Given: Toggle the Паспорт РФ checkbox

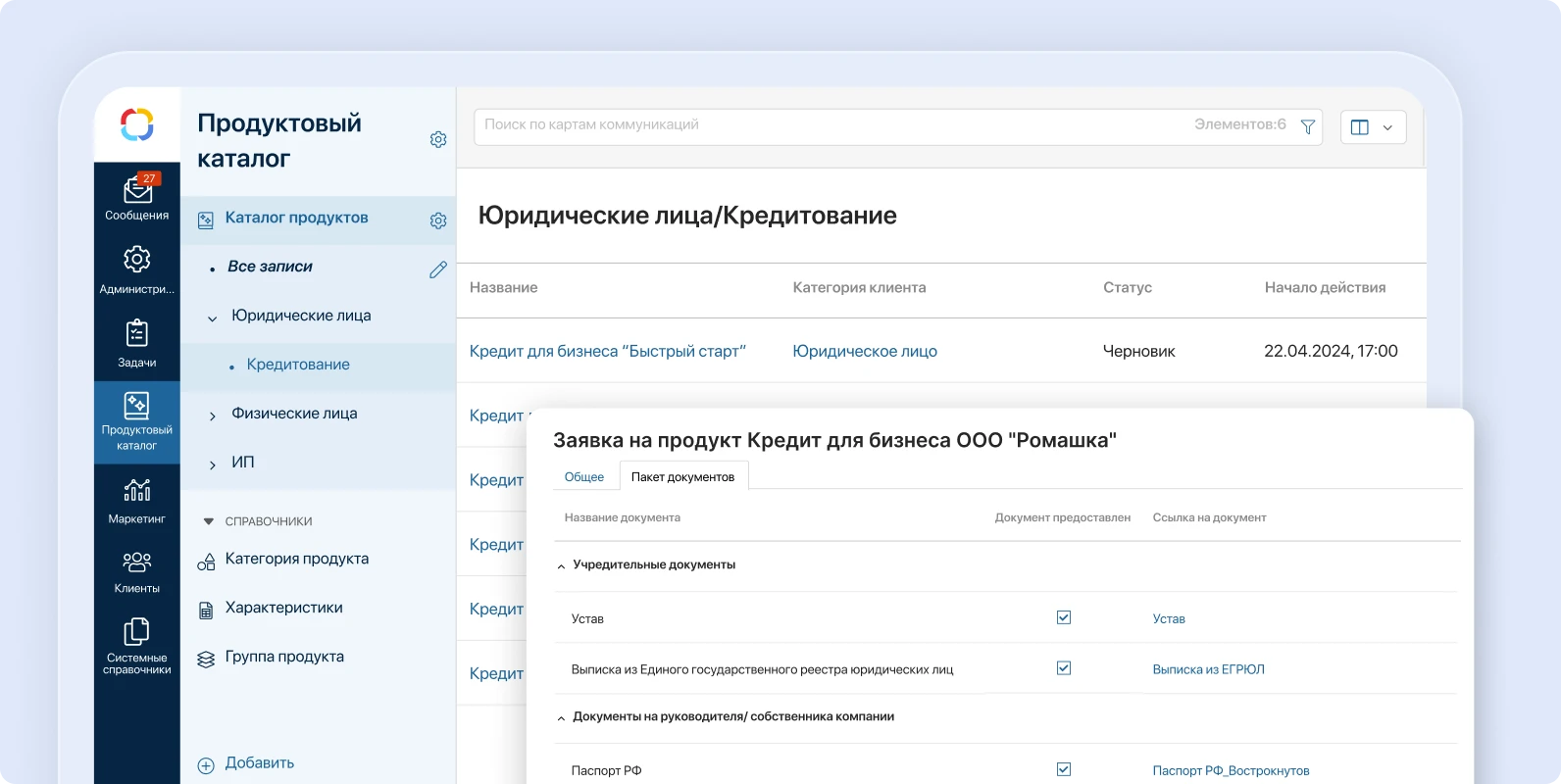Looking at the screenshot, I should [1064, 769].
